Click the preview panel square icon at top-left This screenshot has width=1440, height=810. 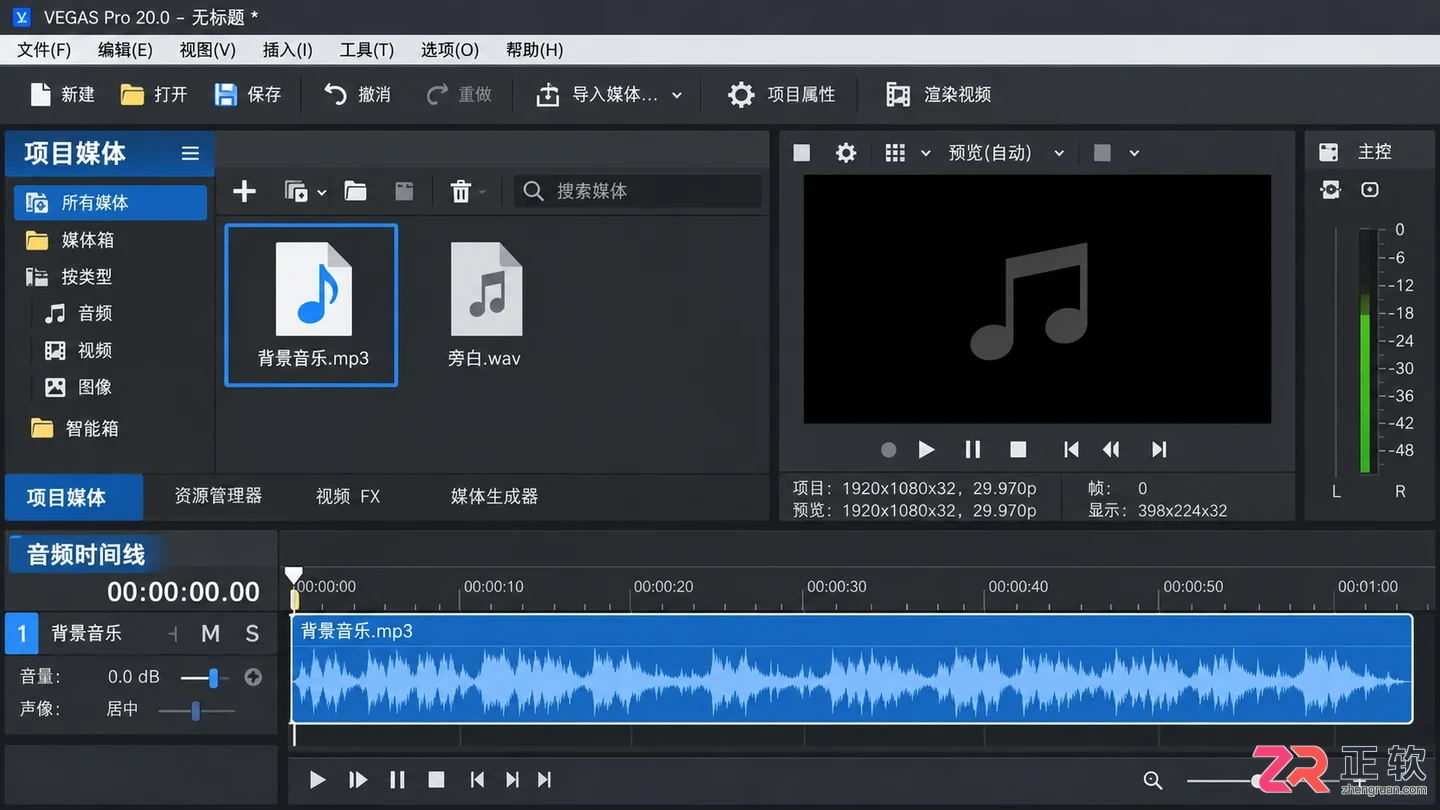click(x=801, y=153)
